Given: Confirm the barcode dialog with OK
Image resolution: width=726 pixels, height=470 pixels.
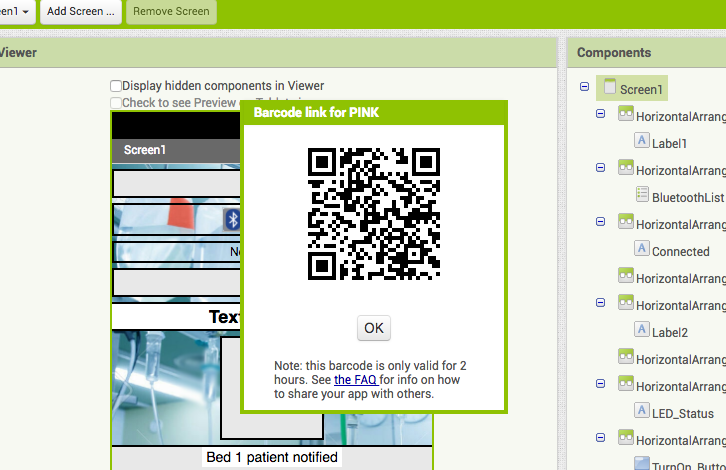Looking at the screenshot, I should point(374,328).
